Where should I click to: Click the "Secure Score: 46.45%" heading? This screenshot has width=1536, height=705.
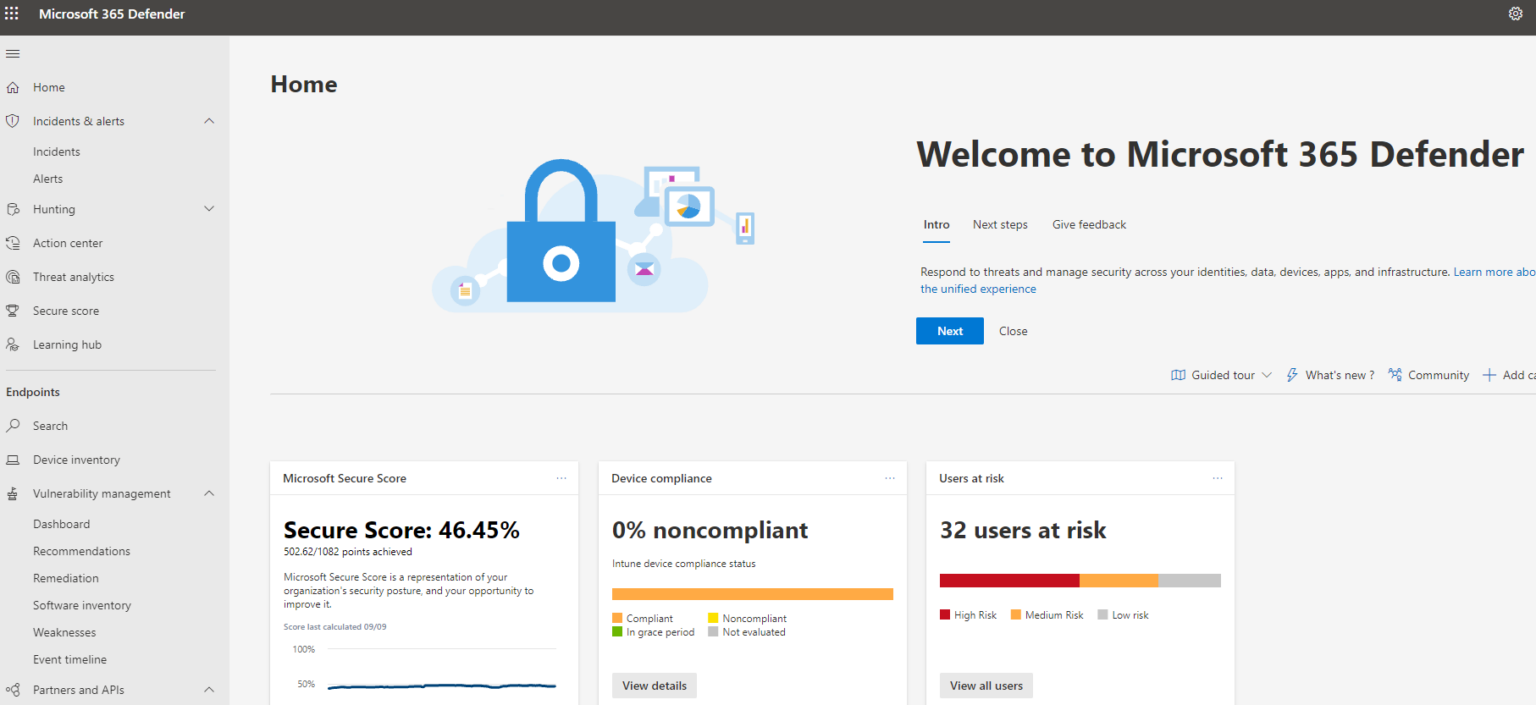402,530
